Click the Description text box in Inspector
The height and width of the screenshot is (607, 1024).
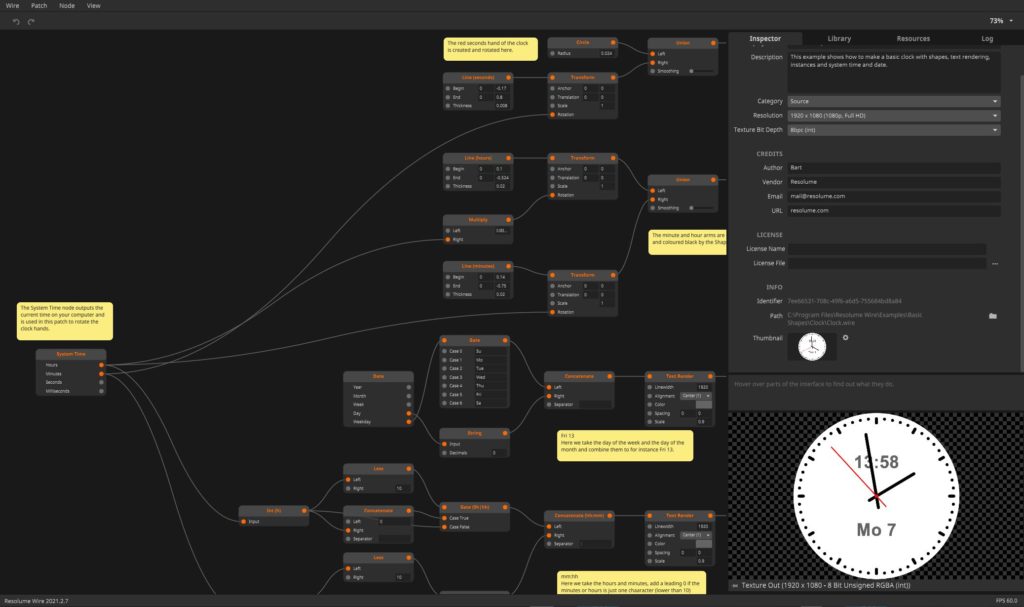(893, 71)
